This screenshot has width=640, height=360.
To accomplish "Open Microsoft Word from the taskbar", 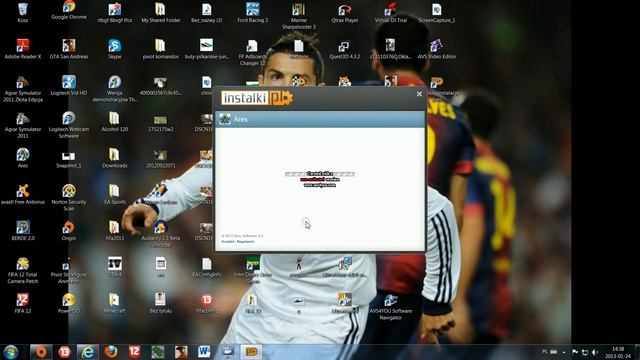I will click(x=204, y=352).
